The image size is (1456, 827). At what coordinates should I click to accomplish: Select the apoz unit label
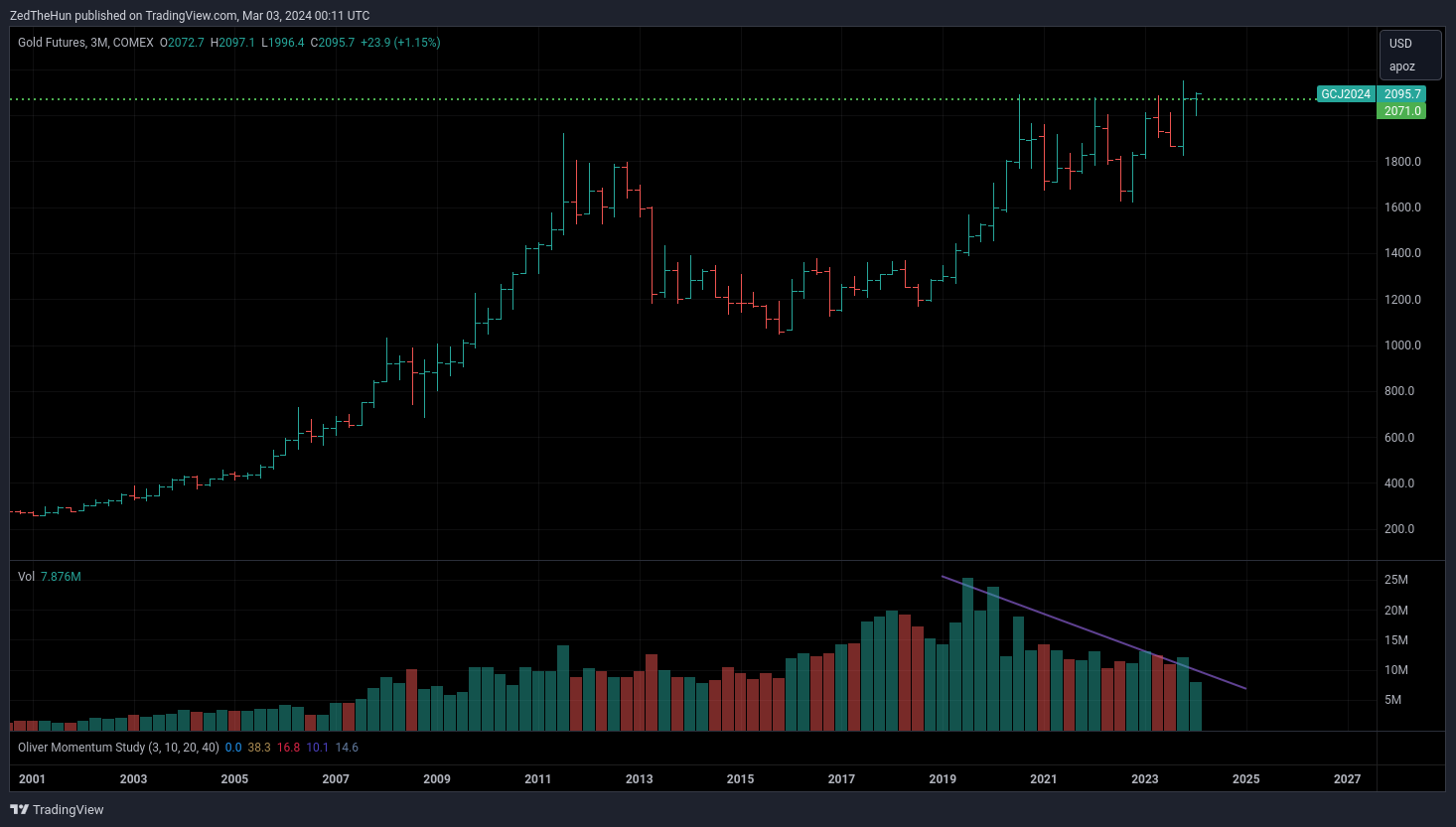pos(1402,67)
